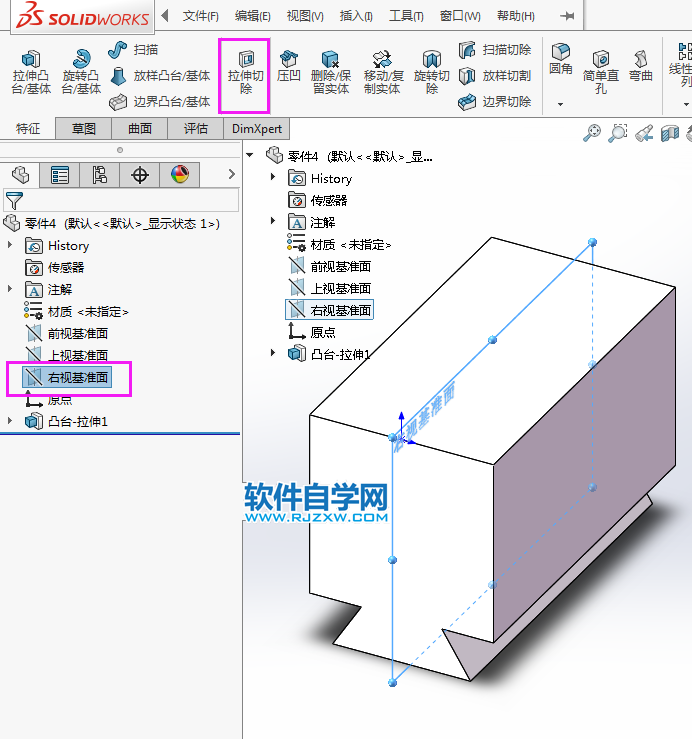692x739 pixels.
Task: Open the 工具(T) menu
Action: [406, 16]
